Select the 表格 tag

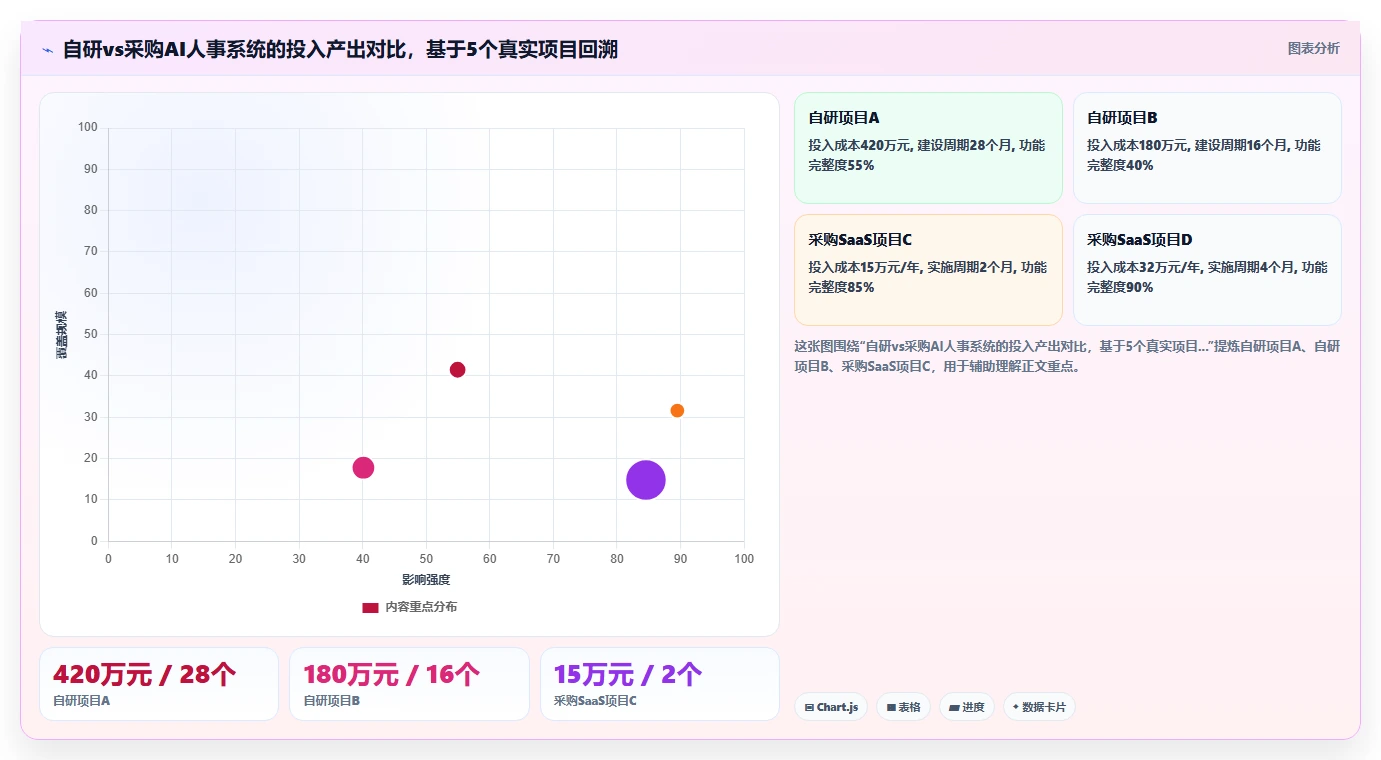click(903, 707)
